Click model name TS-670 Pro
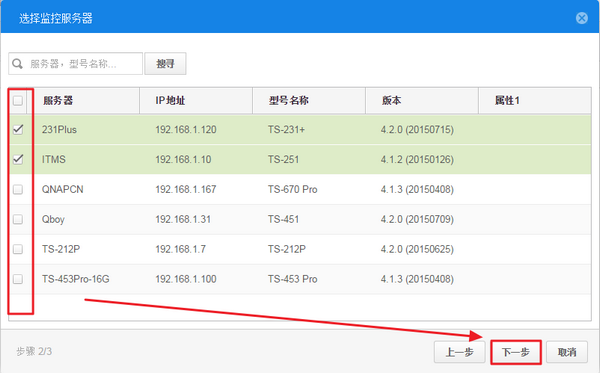This screenshot has height=373, width=600. tap(292, 189)
